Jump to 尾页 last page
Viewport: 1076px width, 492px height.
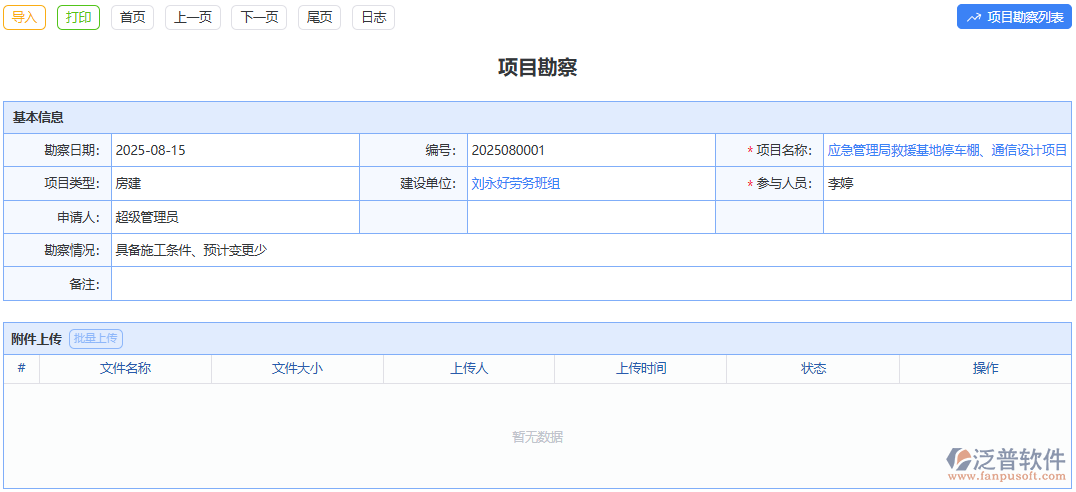(x=319, y=17)
